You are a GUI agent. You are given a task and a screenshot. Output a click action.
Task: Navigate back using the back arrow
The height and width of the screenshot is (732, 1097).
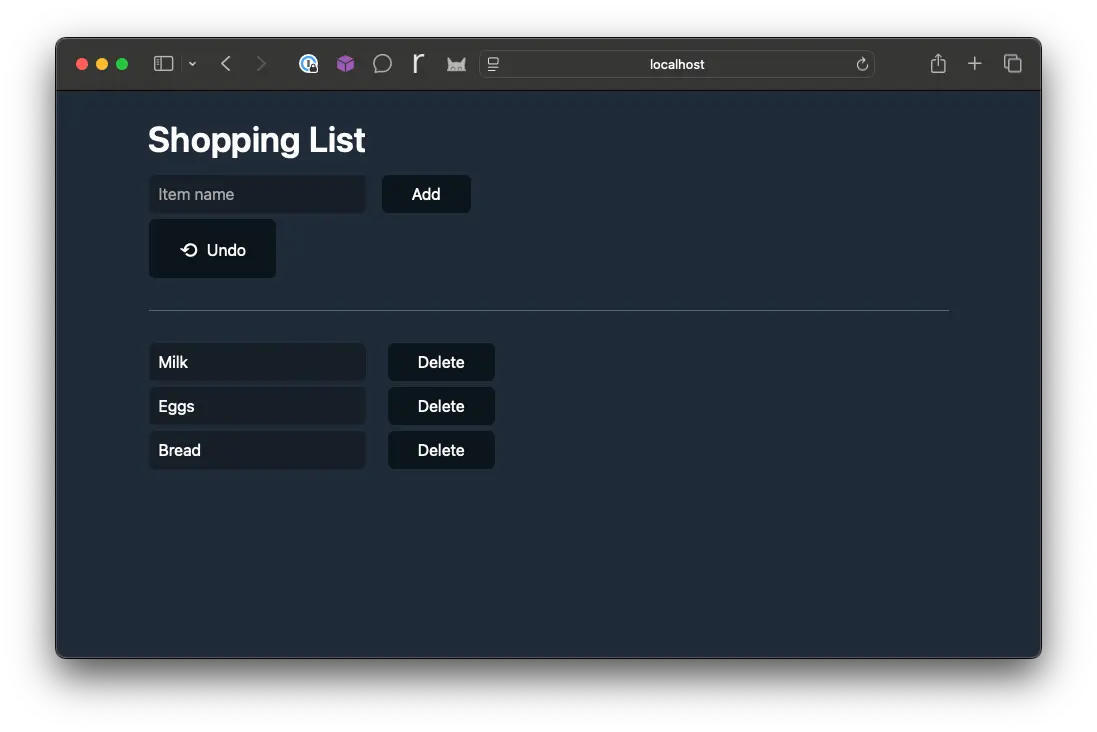(225, 63)
